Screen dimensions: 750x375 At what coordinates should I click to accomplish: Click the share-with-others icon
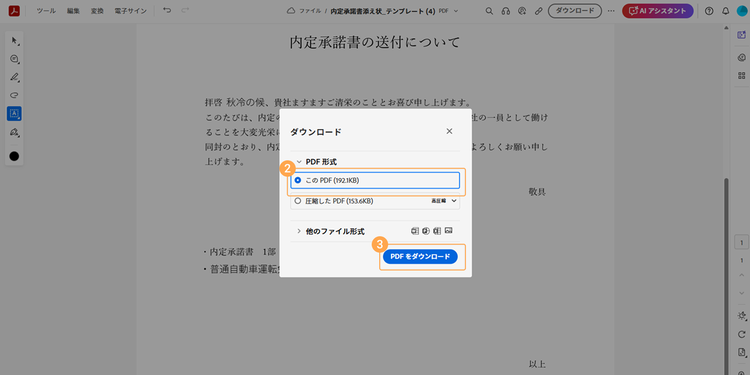[x=522, y=11]
